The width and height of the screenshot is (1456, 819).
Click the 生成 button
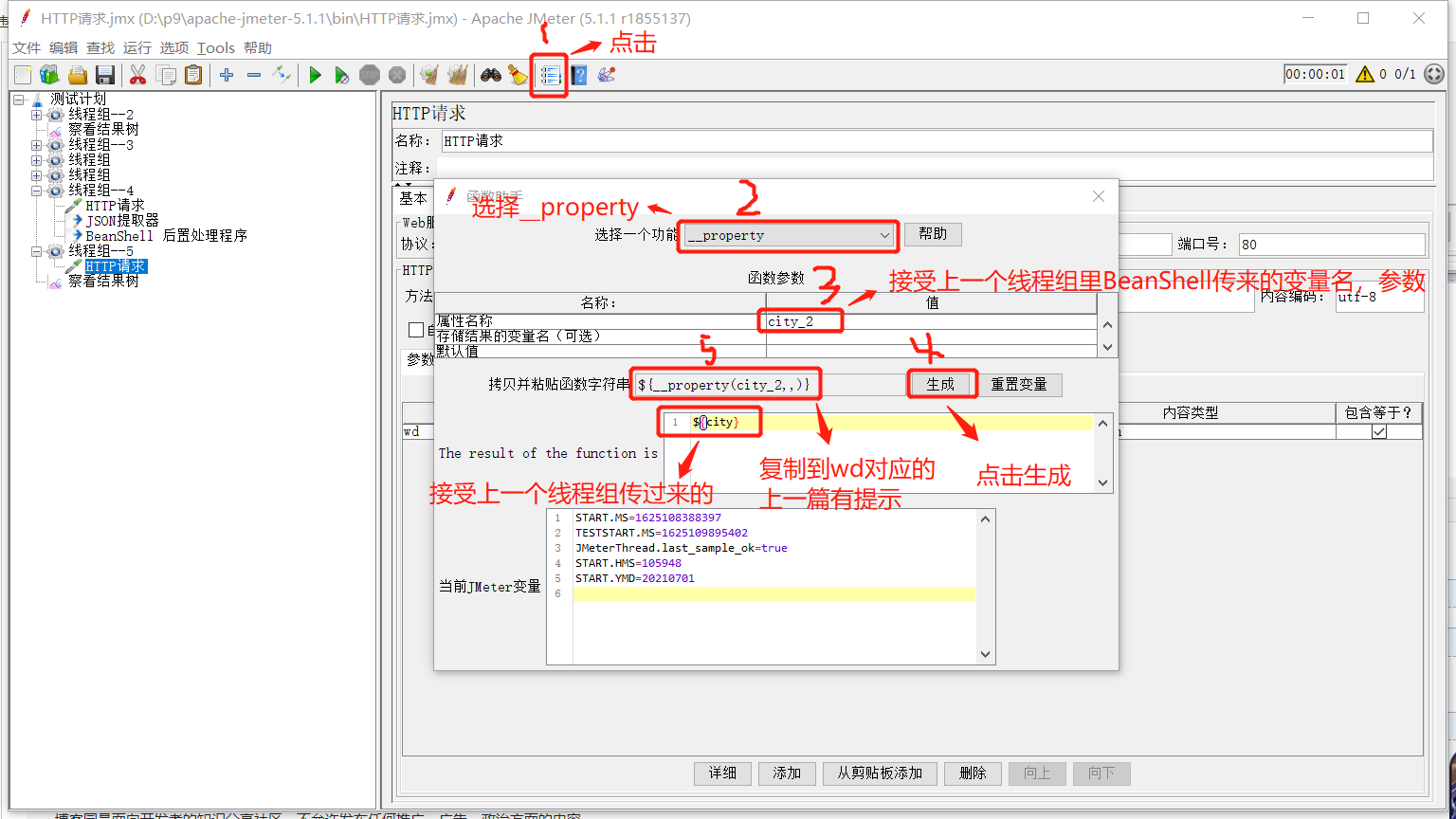point(940,384)
